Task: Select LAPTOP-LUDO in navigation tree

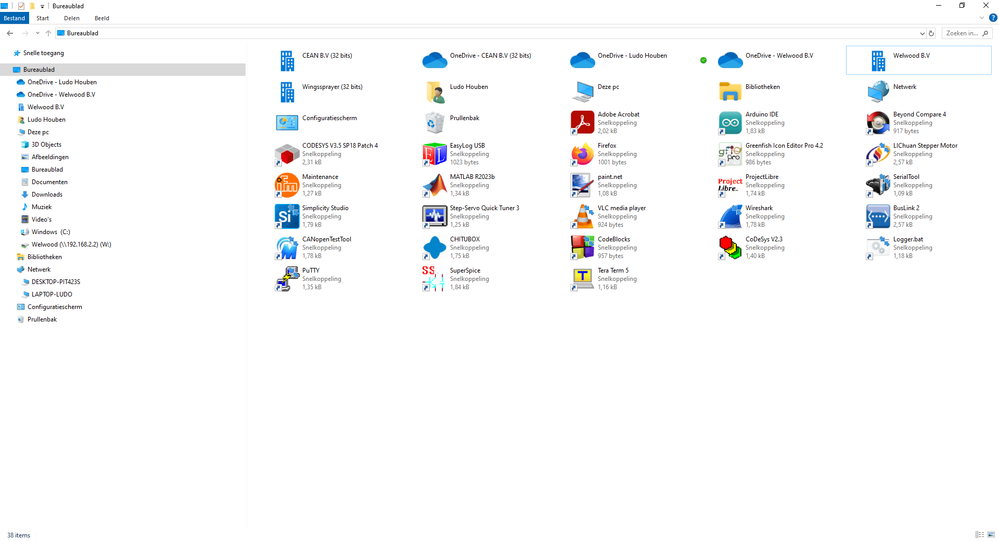Action: [52, 294]
